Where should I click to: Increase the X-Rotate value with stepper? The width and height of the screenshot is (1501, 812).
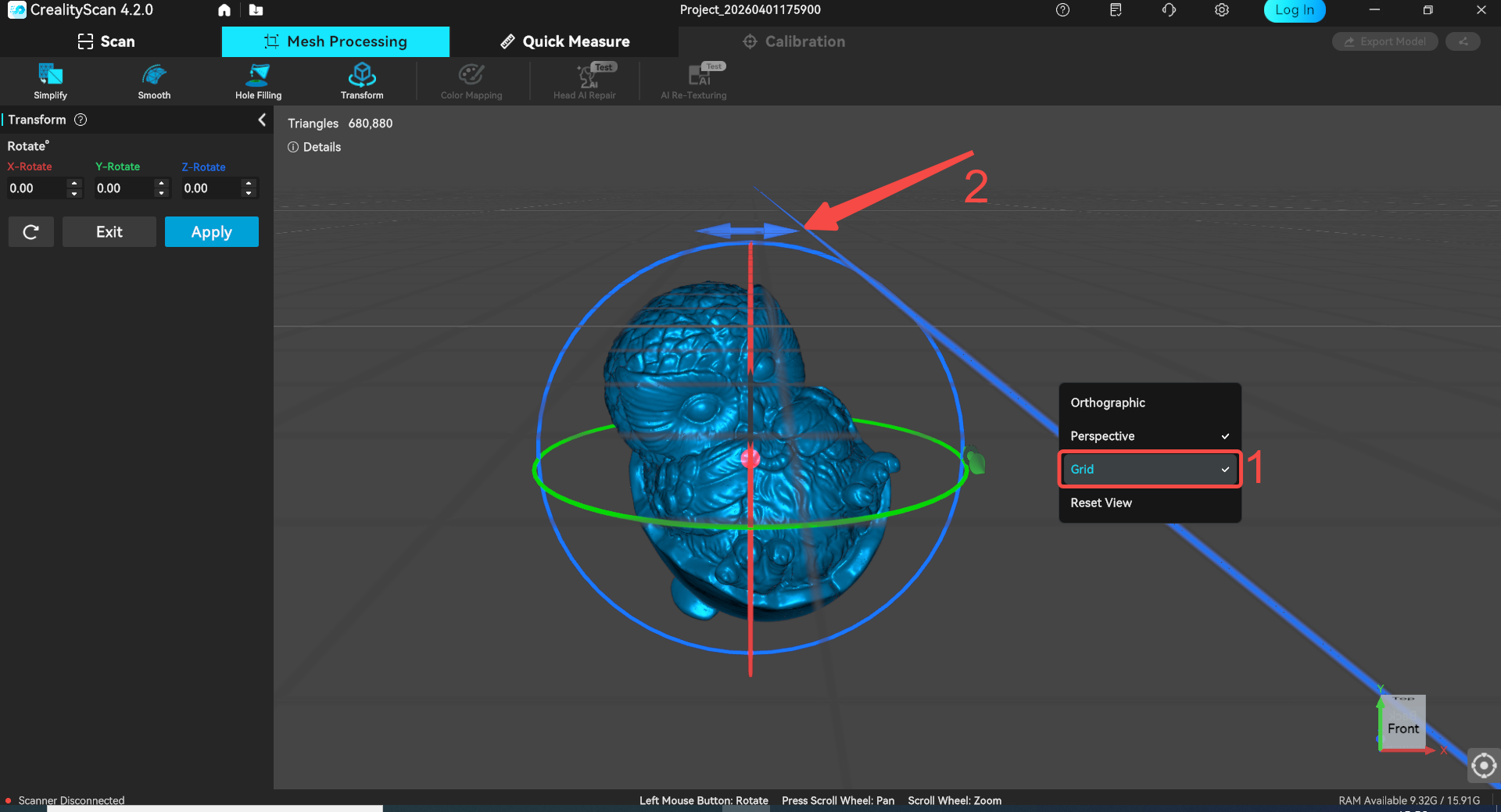tap(74, 184)
